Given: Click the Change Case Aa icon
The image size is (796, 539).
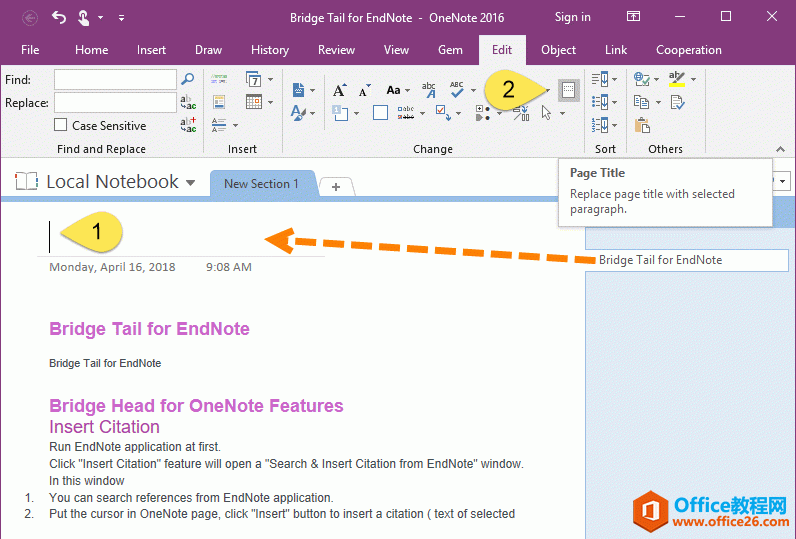Looking at the screenshot, I should click(x=393, y=90).
